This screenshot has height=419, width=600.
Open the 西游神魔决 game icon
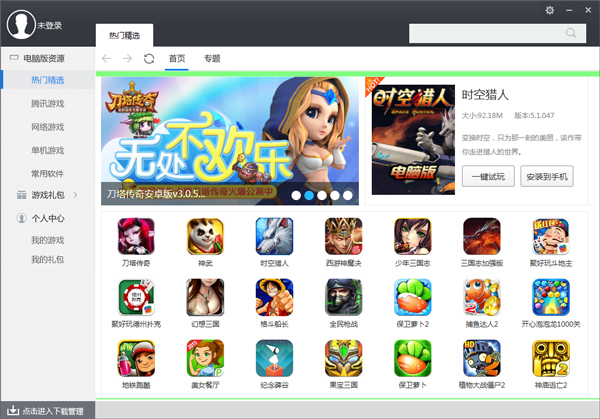(344, 236)
